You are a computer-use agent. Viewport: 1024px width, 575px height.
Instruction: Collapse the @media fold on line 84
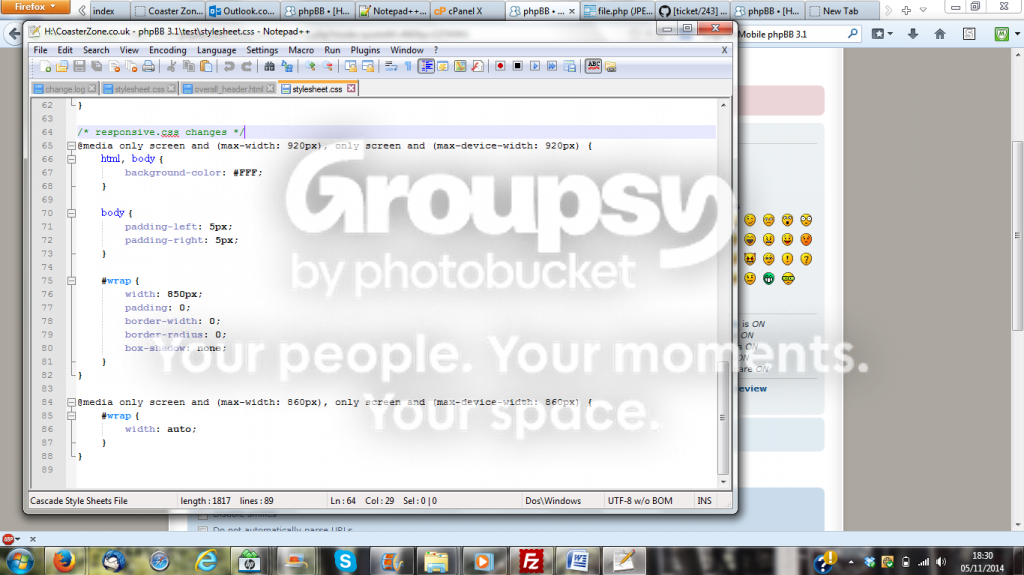(71, 402)
